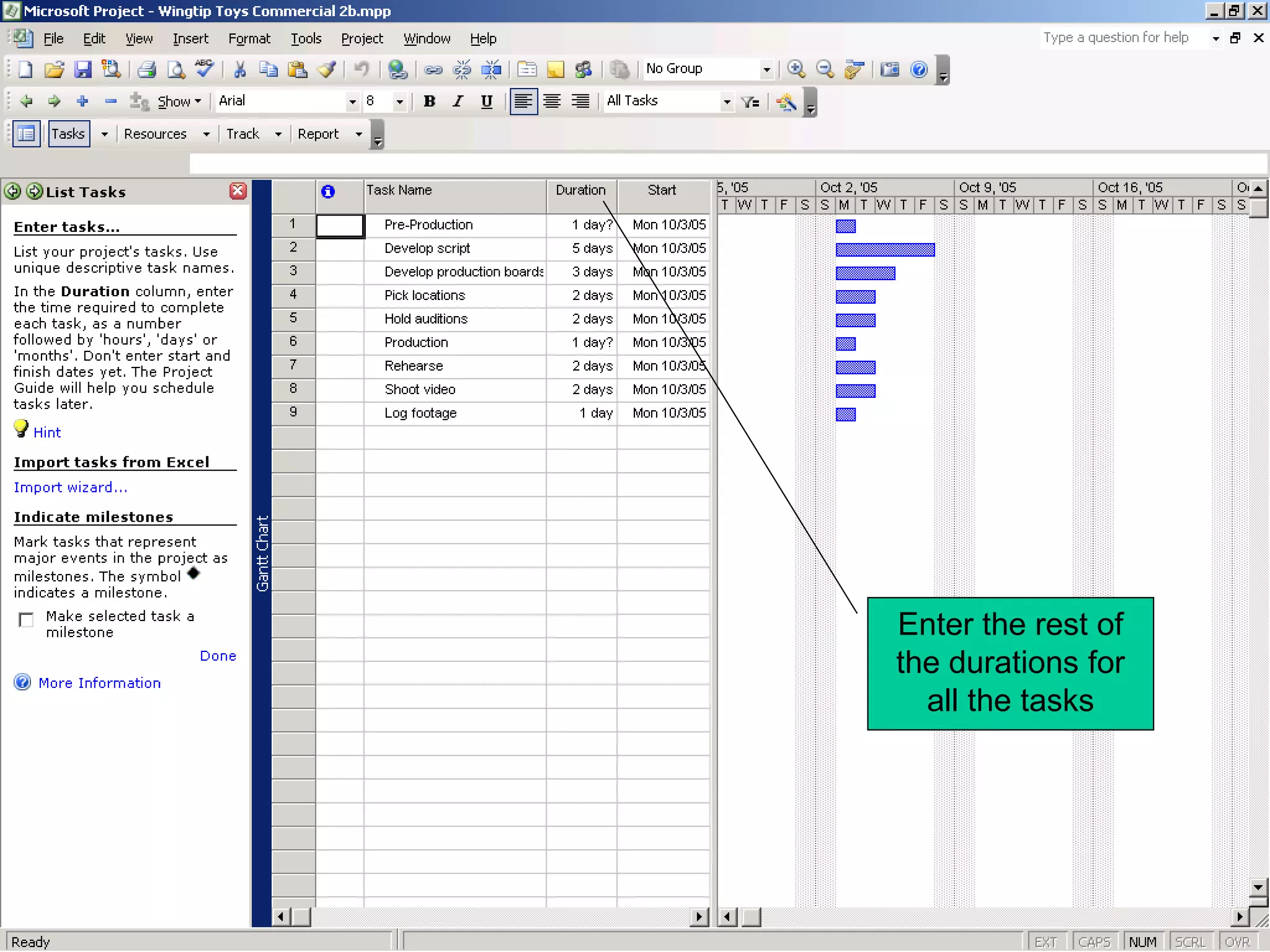
Task: Link tasks with the chain icon
Action: click(x=433, y=69)
